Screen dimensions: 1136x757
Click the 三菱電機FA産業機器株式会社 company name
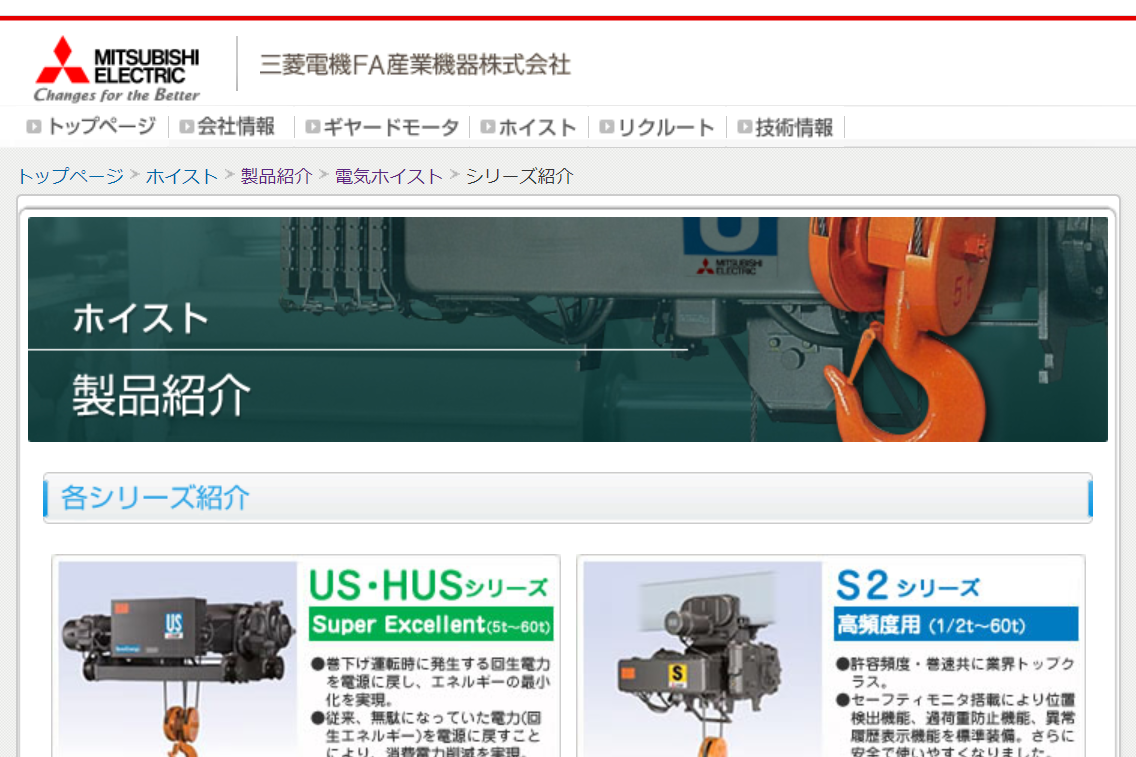414,64
